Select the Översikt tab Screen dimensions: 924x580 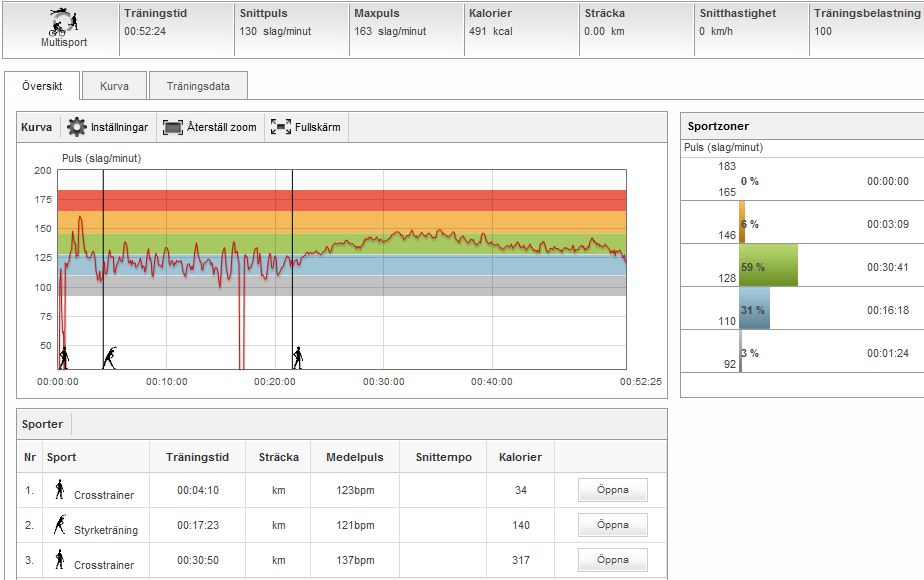point(42,86)
